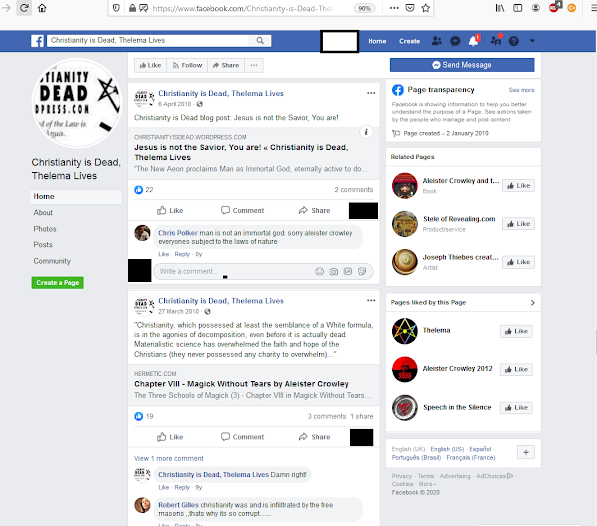Open the browser library icon
Screen dimensions: 597x526
[x=500, y=8]
